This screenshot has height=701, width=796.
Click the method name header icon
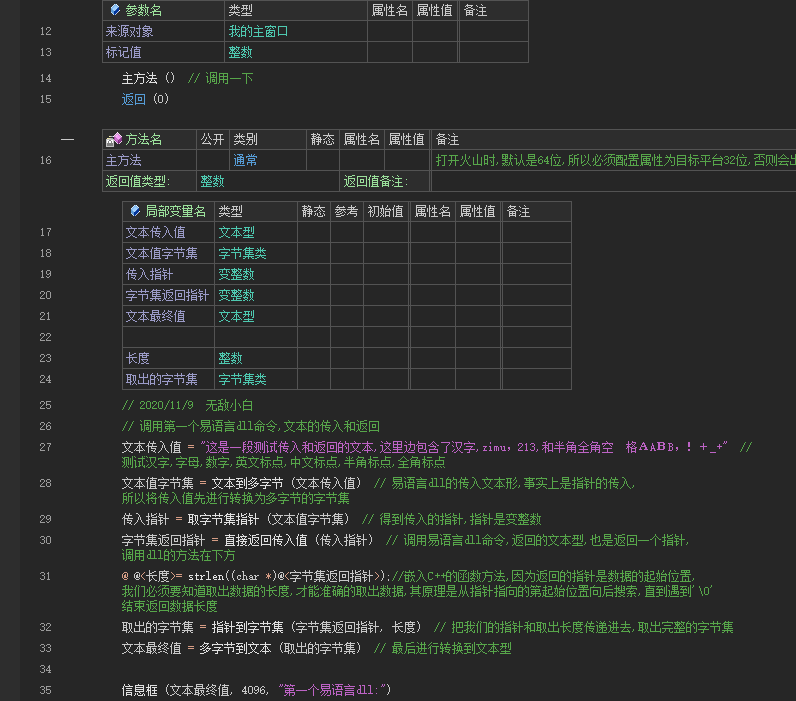point(114,140)
